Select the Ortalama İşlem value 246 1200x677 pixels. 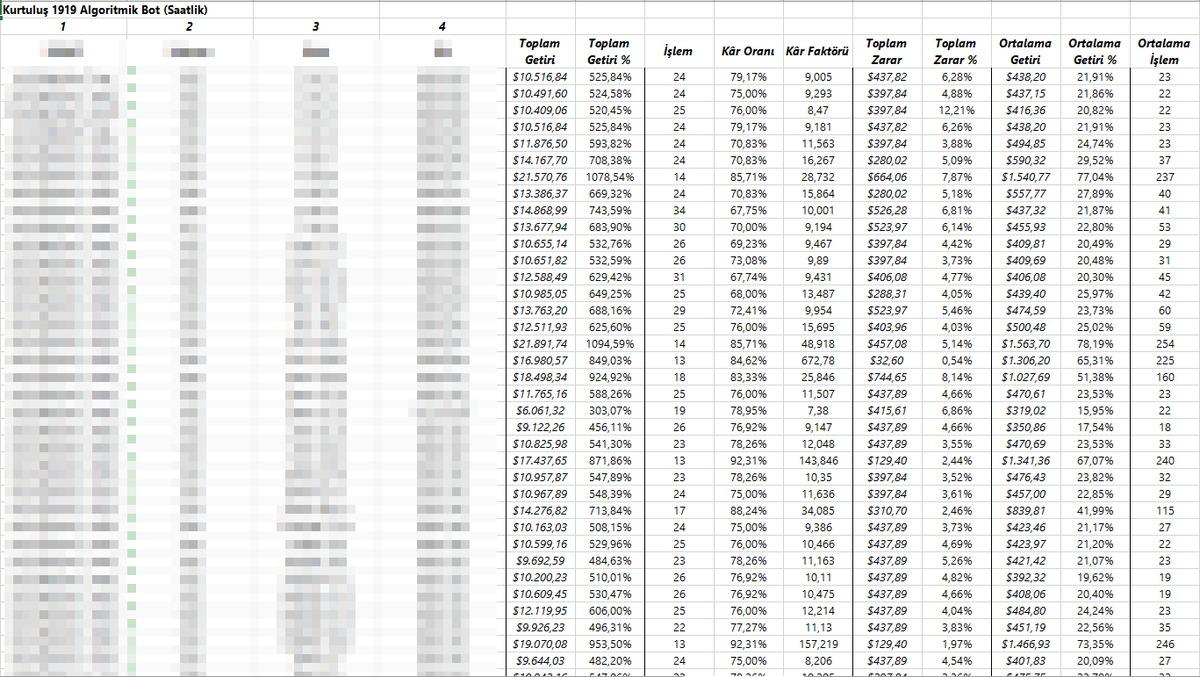tap(1164, 645)
